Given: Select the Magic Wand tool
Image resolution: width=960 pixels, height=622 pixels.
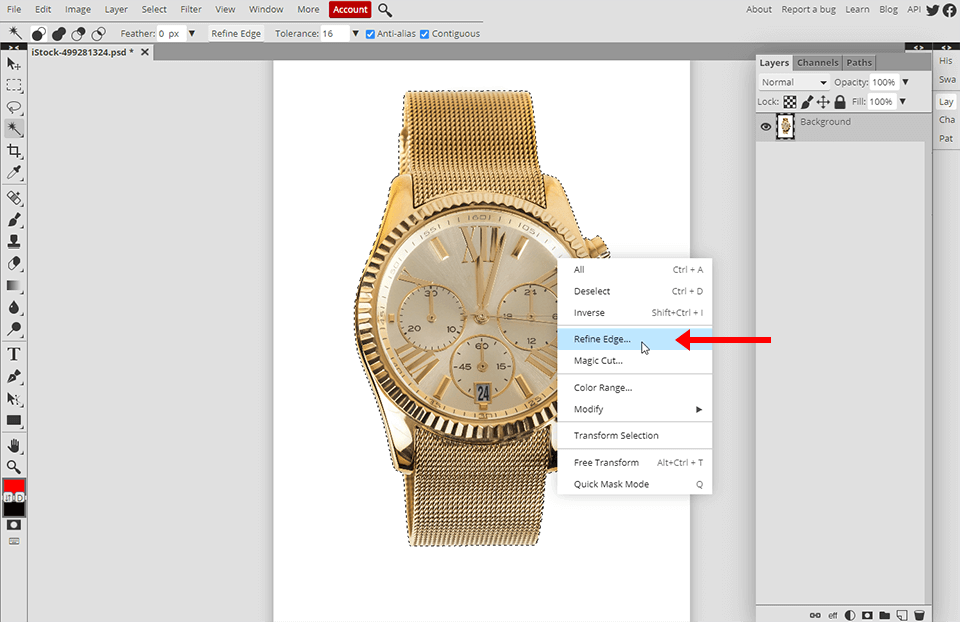Looking at the screenshot, I should (14, 128).
